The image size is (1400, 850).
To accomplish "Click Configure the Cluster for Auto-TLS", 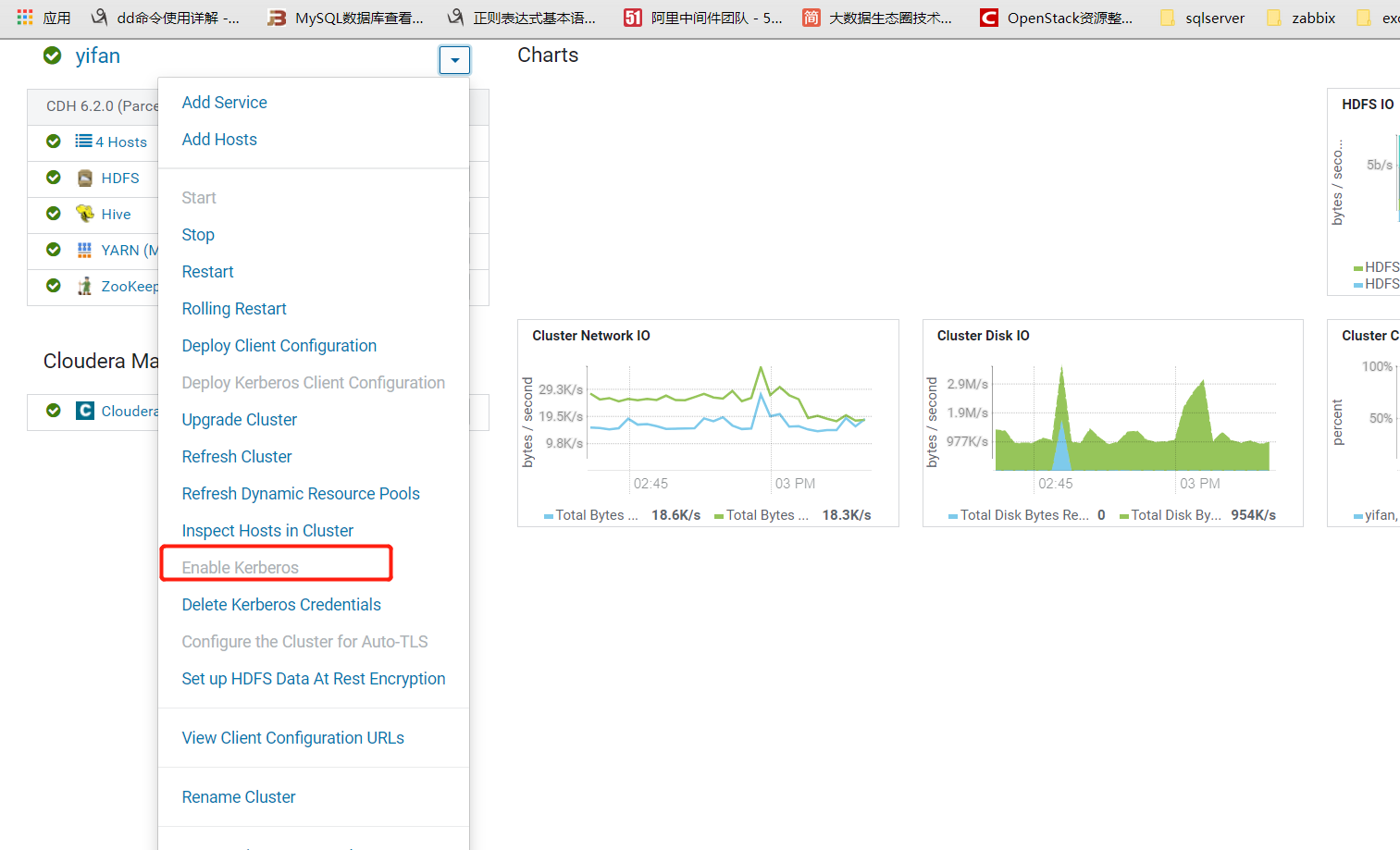I will [x=304, y=642].
